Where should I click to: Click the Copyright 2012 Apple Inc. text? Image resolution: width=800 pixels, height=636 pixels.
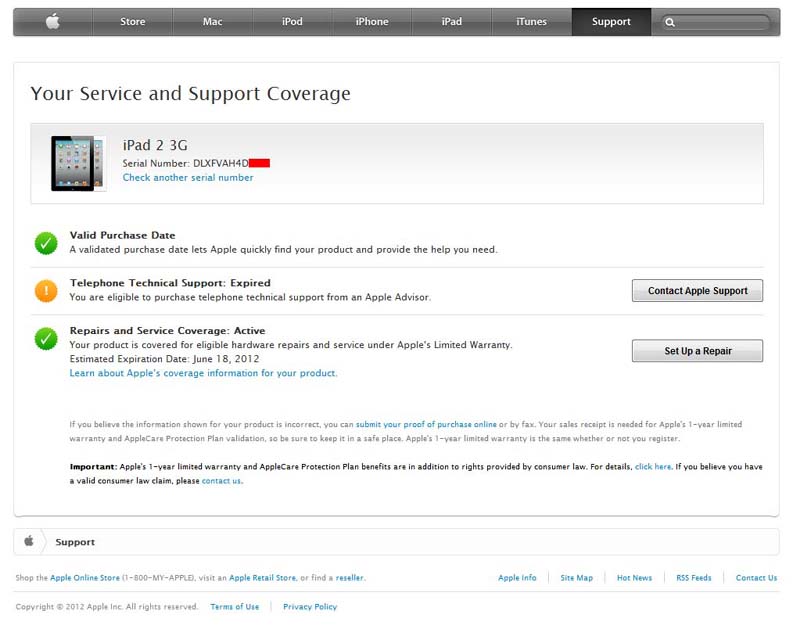click(107, 607)
